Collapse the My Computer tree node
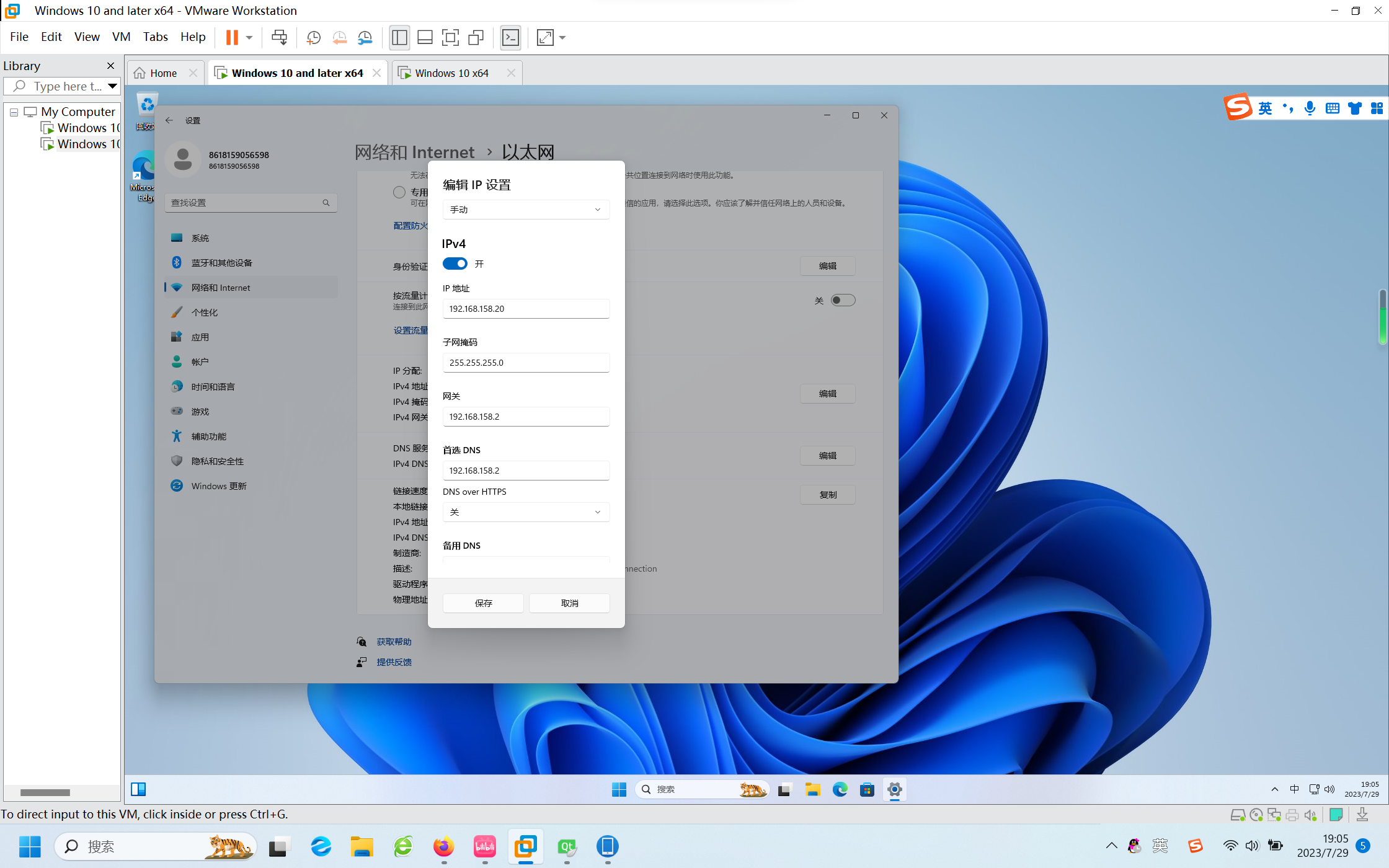The width and height of the screenshot is (1389, 868). [x=14, y=112]
